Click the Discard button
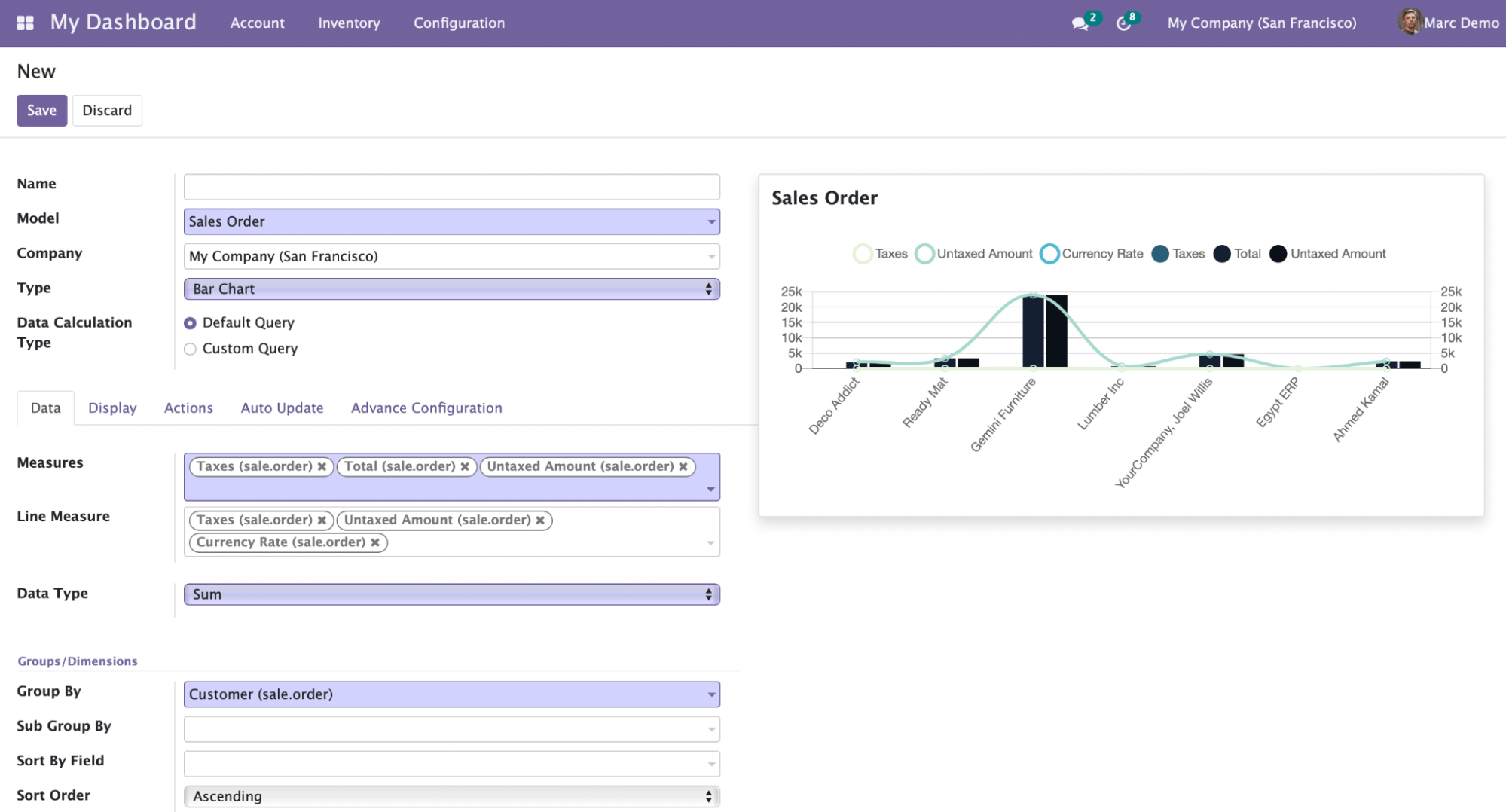This screenshot has width=1506, height=812. 107,111
